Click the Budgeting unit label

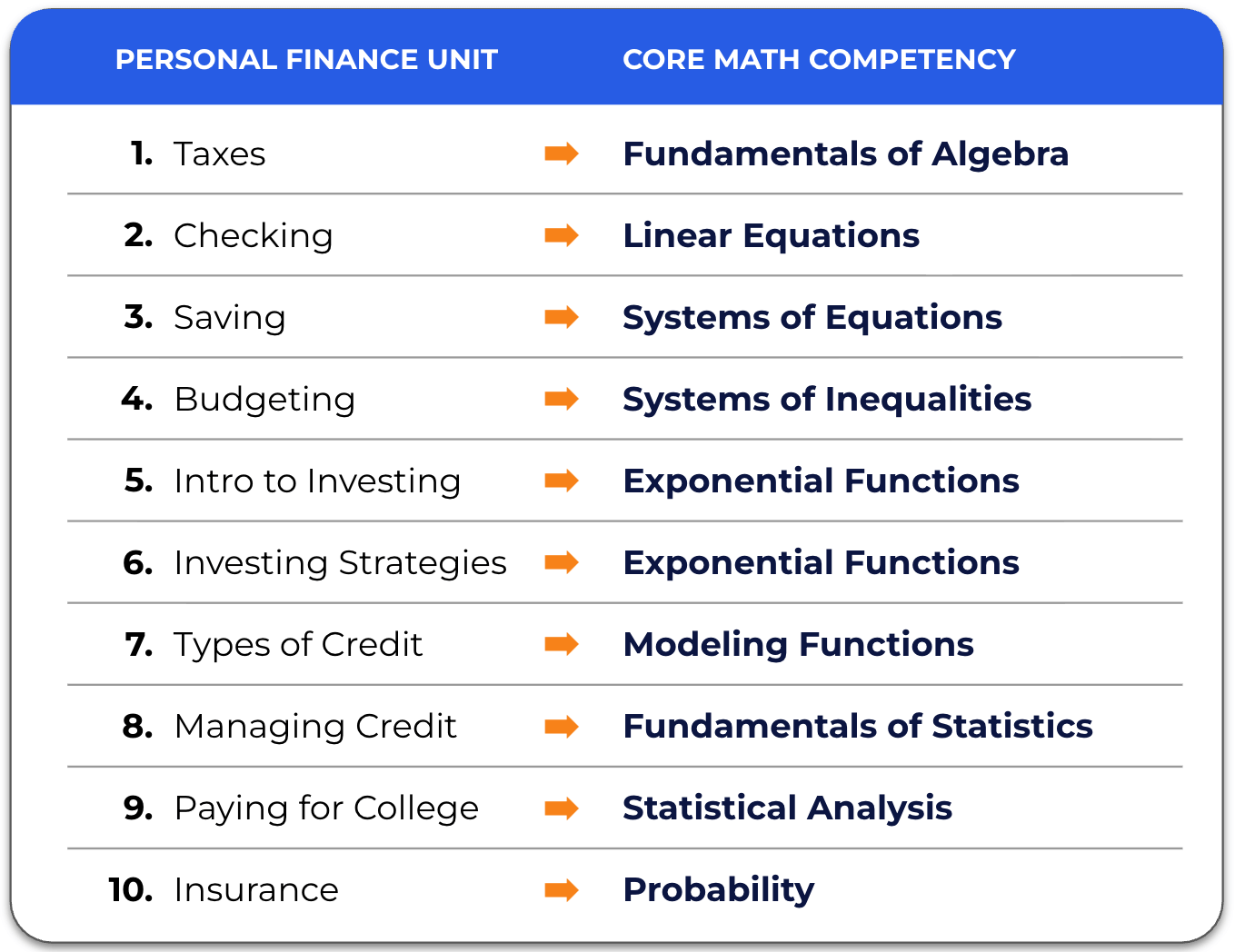[x=264, y=399]
